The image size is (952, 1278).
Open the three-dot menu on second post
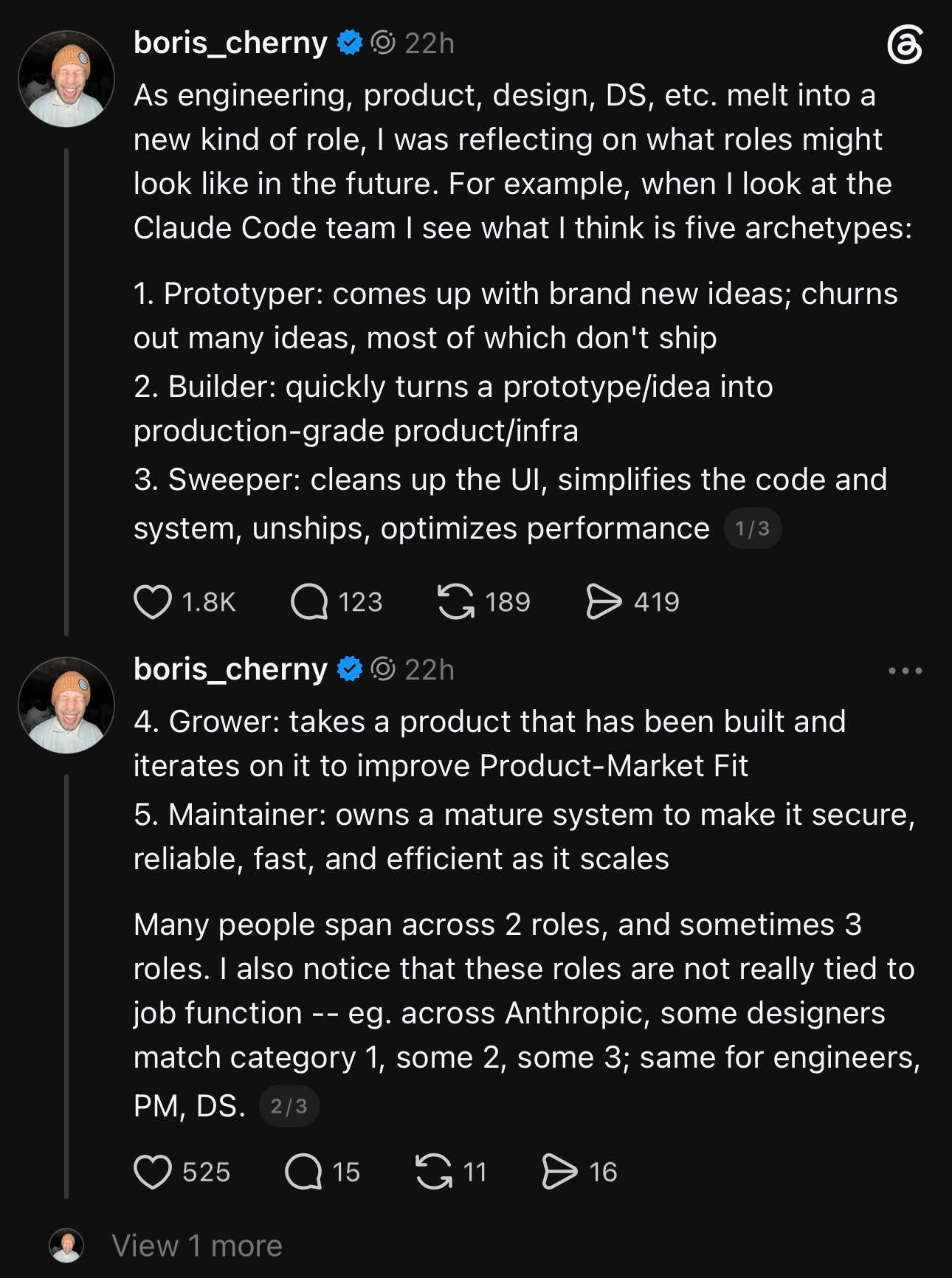point(906,671)
